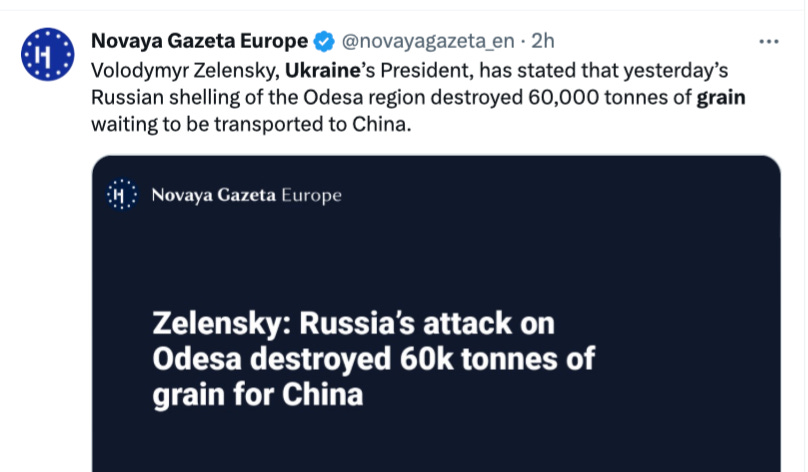Screen dimensions: 808x472
Task: Click the bold word grain in the tweet
Action: click(x=721, y=99)
